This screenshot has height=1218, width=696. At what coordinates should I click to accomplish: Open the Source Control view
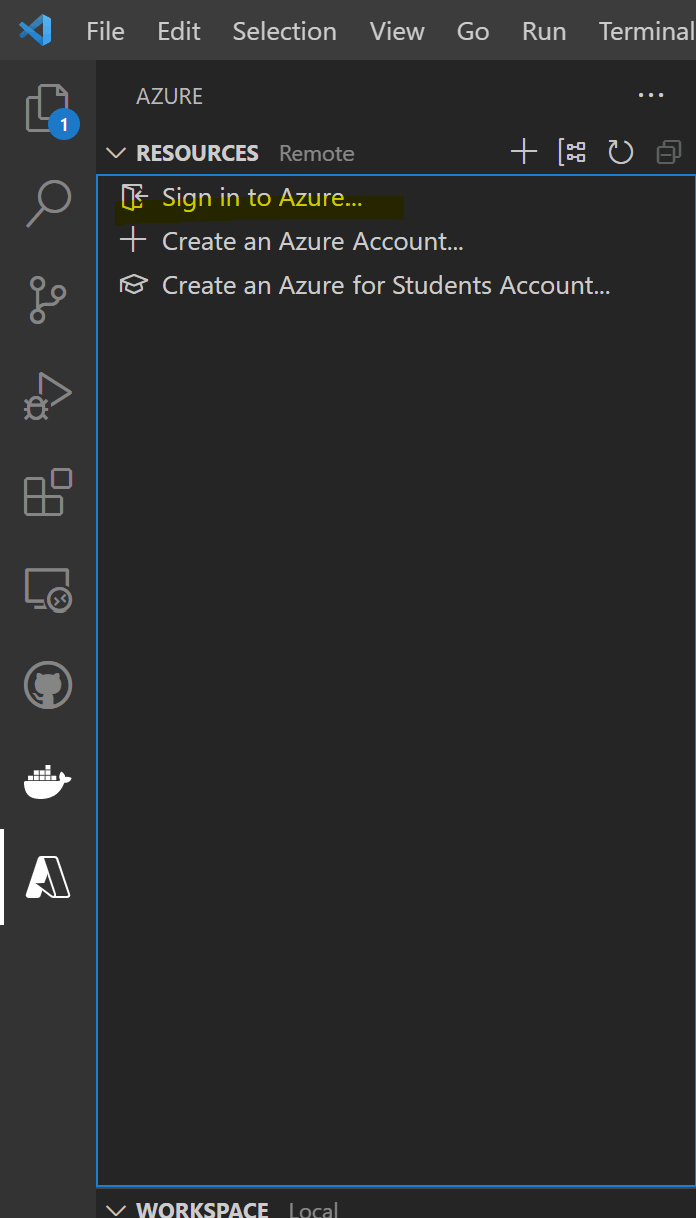[x=48, y=298]
